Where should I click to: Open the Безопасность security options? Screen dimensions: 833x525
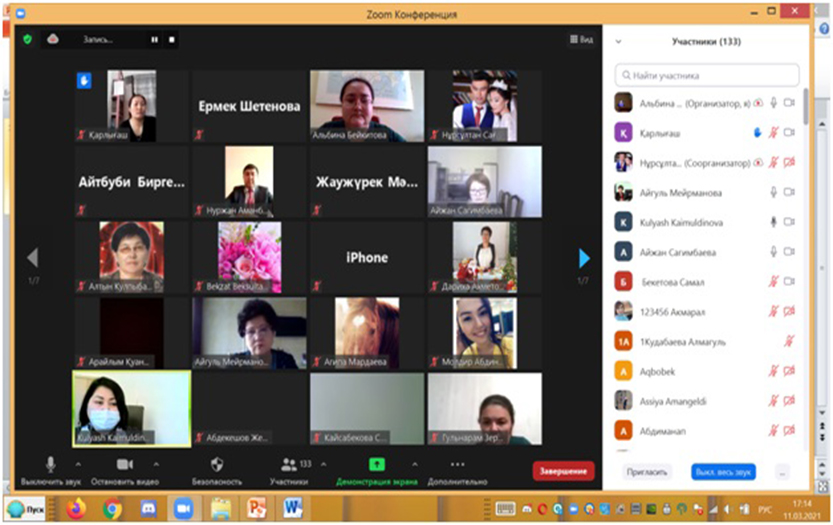(x=217, y=470)
